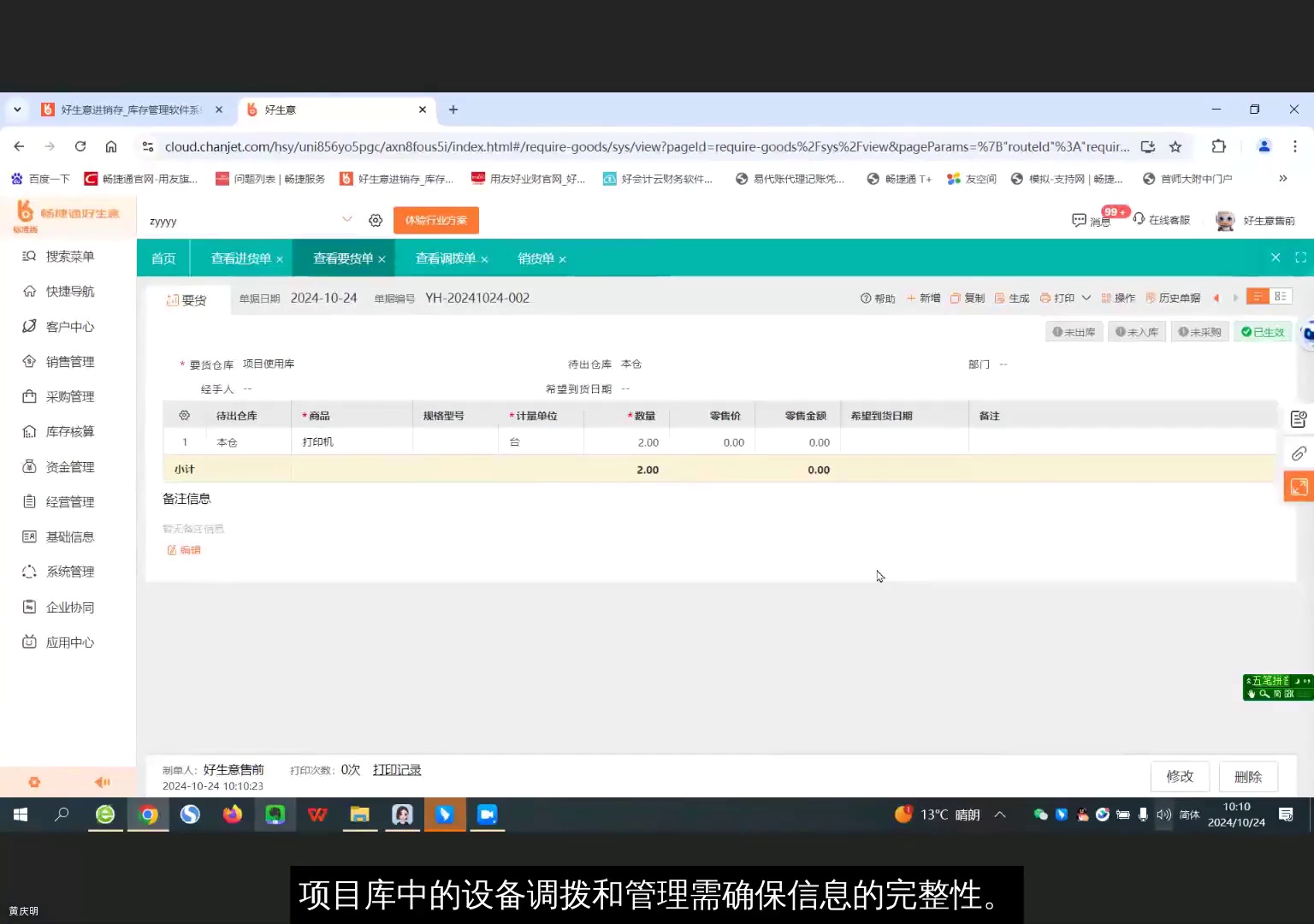Mute audio with the sidebar speaker icon
This screenshot has height=924, width=1314.
click(x=102, y=781)
